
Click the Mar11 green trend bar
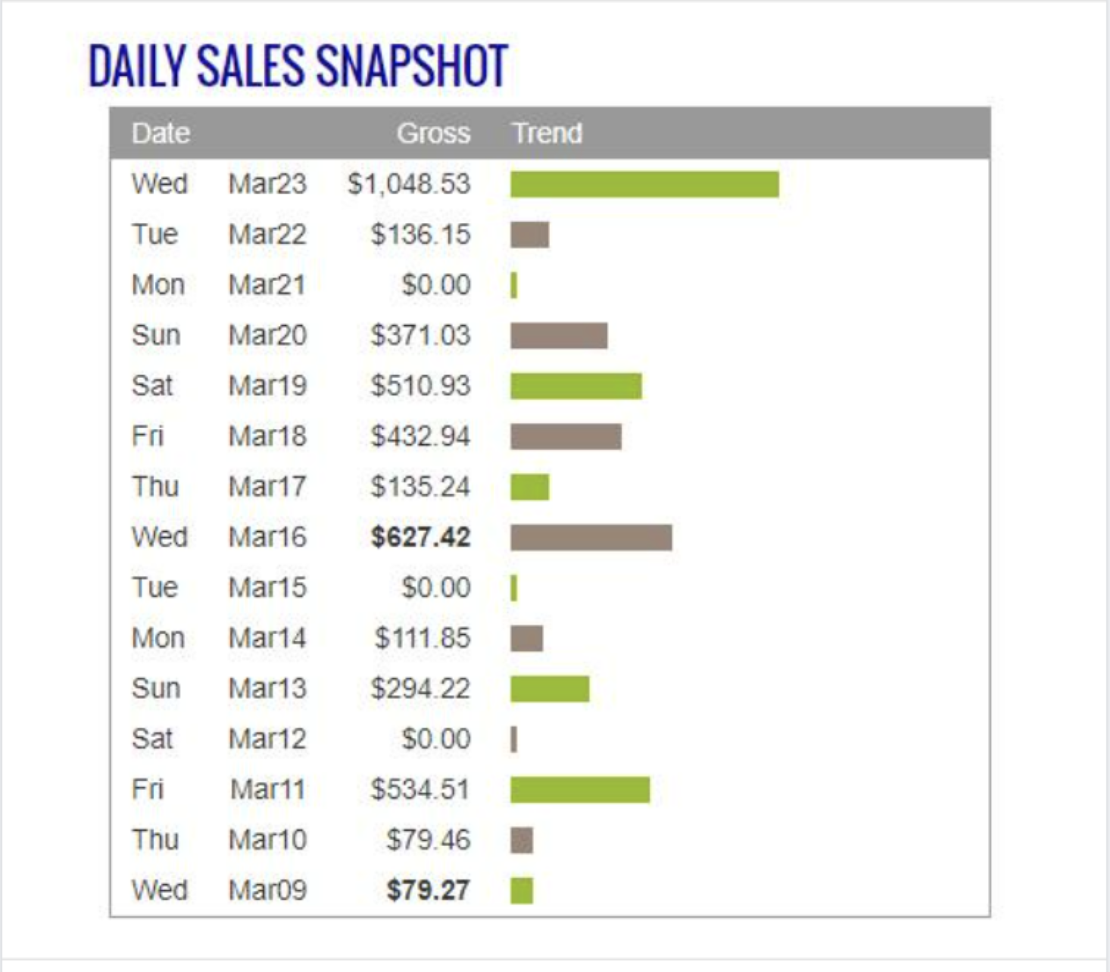coord(580,790)
